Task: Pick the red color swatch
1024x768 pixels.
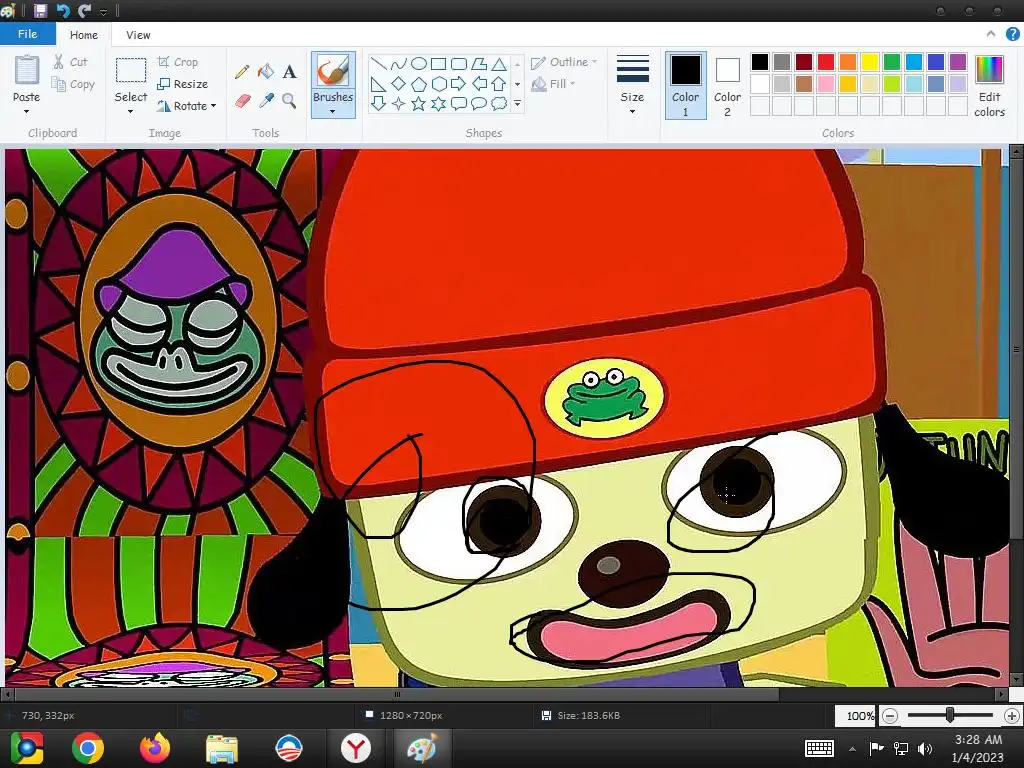Action: 826,62
